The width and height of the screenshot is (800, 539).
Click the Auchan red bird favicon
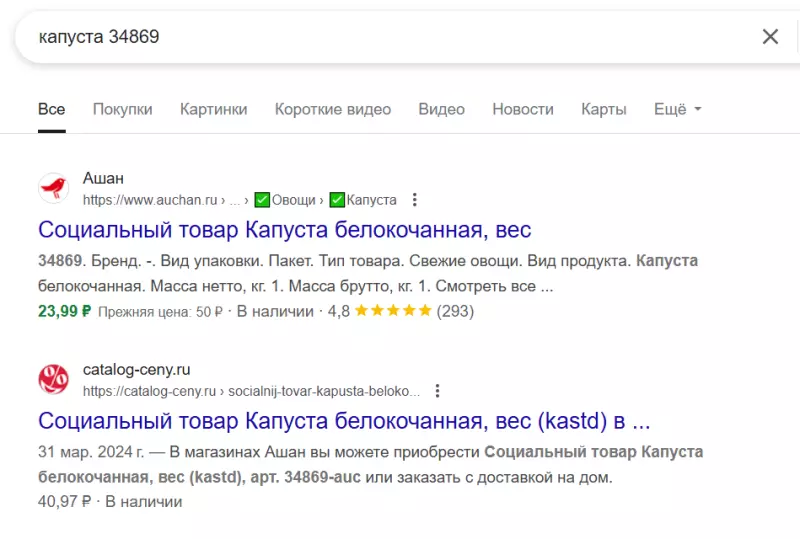click(x=53, y=188)
